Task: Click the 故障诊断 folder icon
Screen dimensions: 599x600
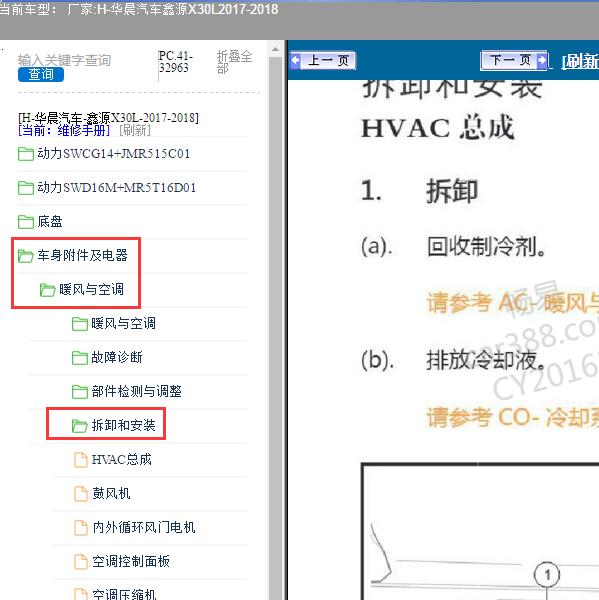Action: tap(80, 358)
